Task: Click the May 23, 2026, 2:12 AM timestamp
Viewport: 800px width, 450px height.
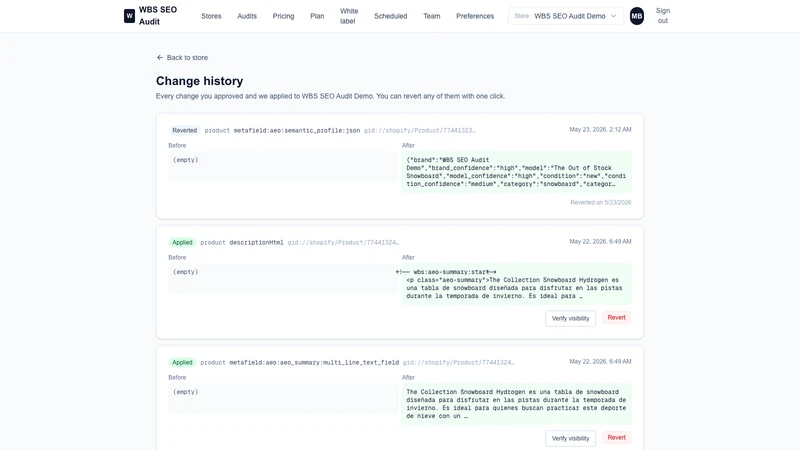Action: click(600, 130)
